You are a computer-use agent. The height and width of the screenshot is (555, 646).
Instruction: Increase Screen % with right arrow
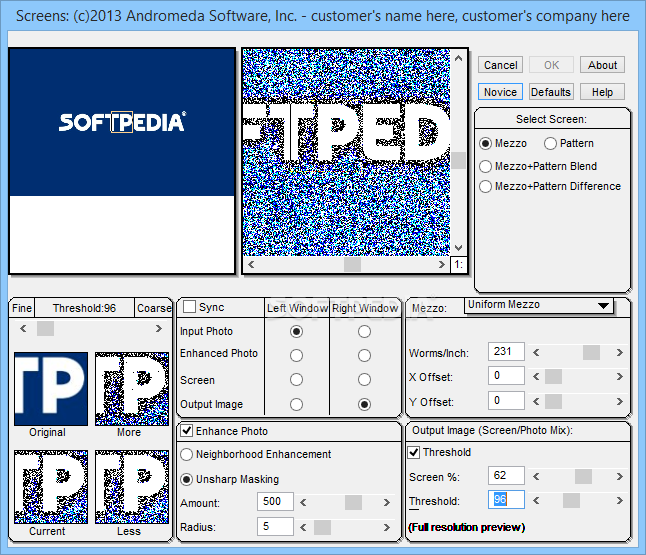pos(620,477)
